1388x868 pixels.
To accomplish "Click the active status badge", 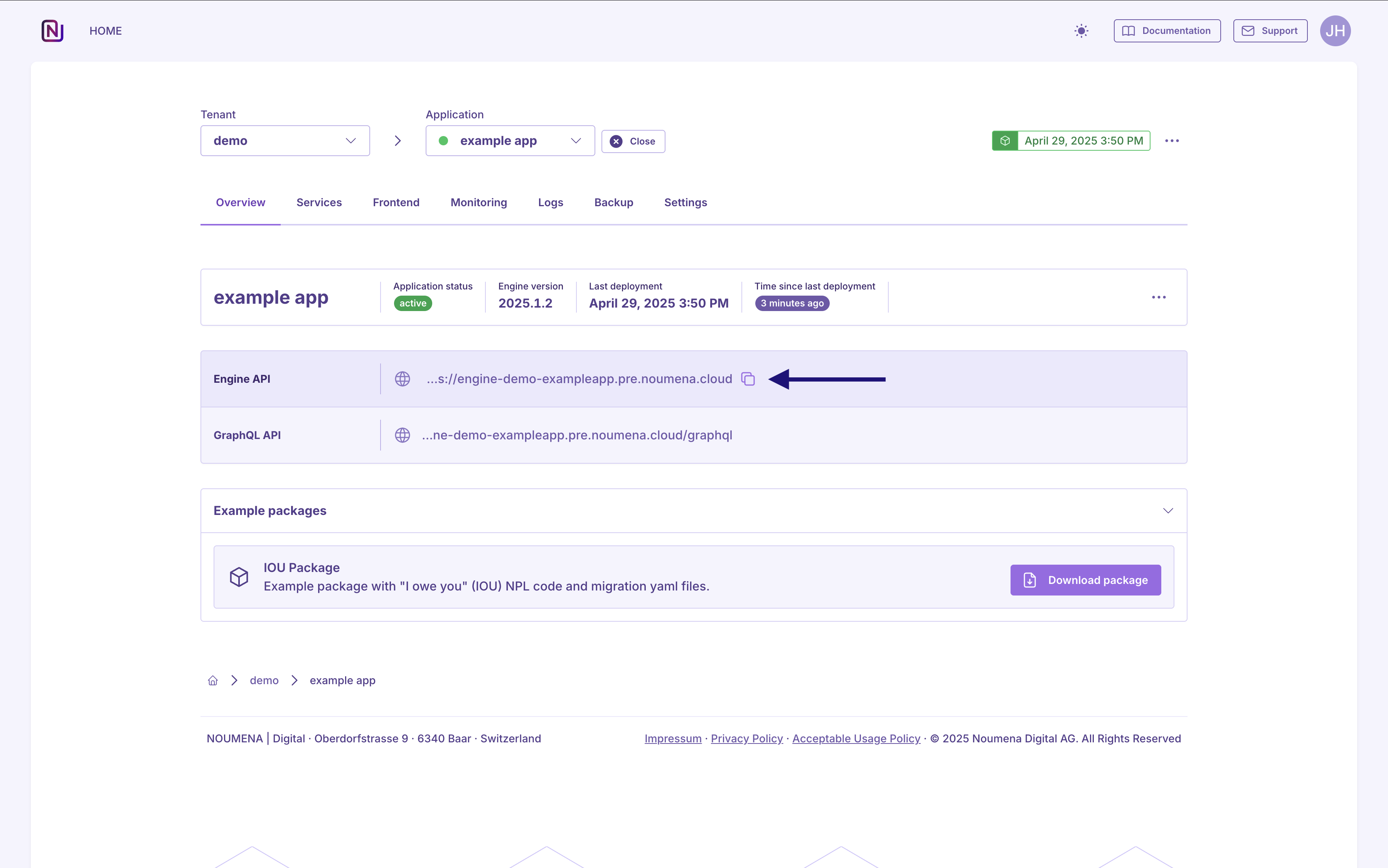I will tap(412, 303).
